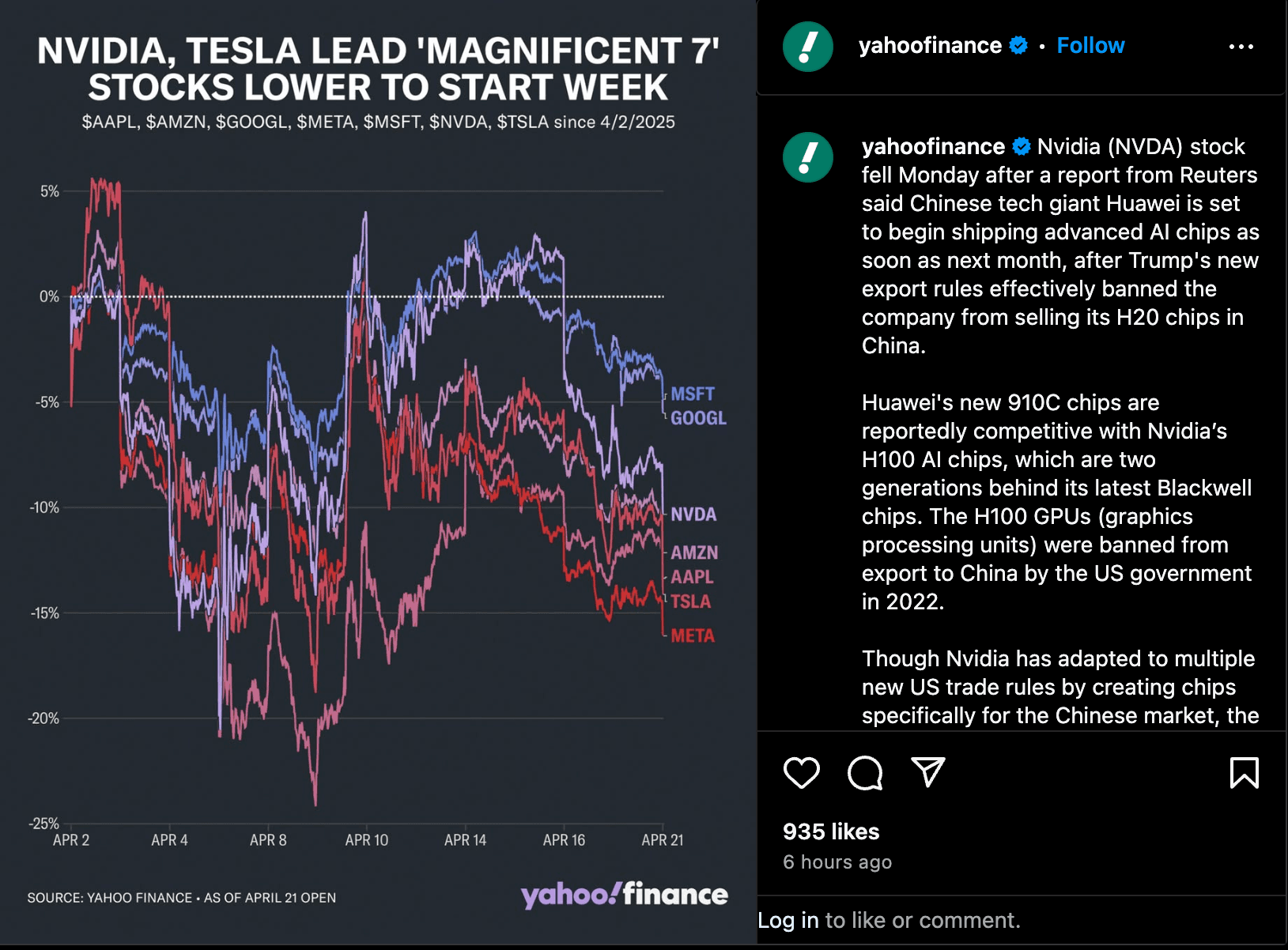Click the verified badge in the caption
Image resolution: width=1288 pixels, height=950 pixels.
pyautogui.click(x=1022, y=147)
